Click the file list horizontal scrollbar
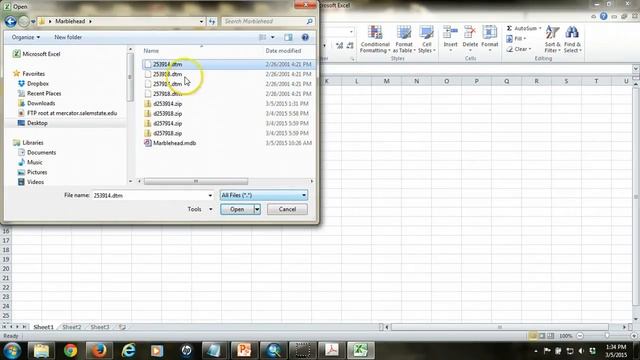Viewport: 640px width, 360px height. pyautogui.click(x=196, y=181)
